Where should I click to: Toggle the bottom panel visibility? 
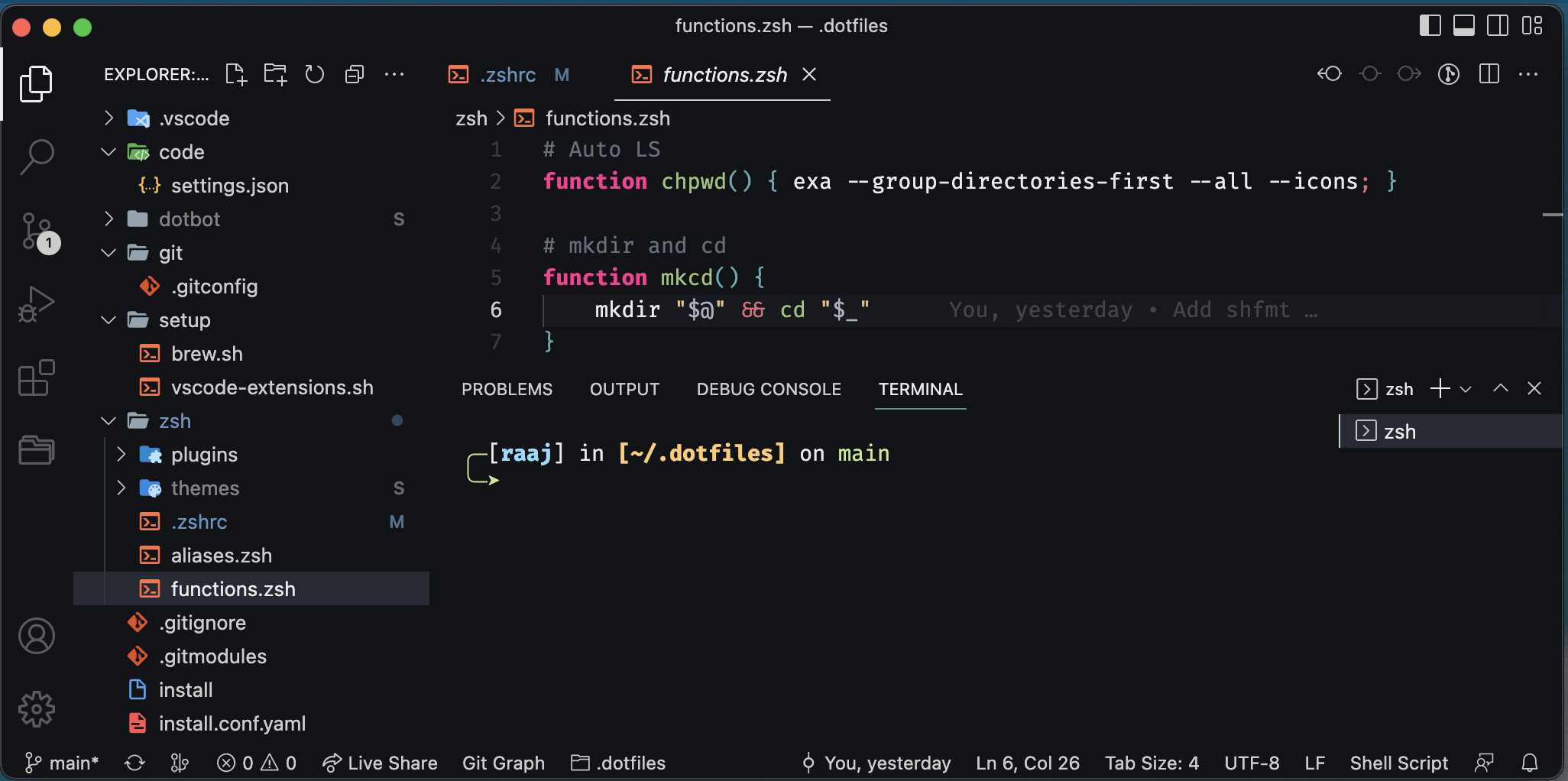(x=1464, y=25)
